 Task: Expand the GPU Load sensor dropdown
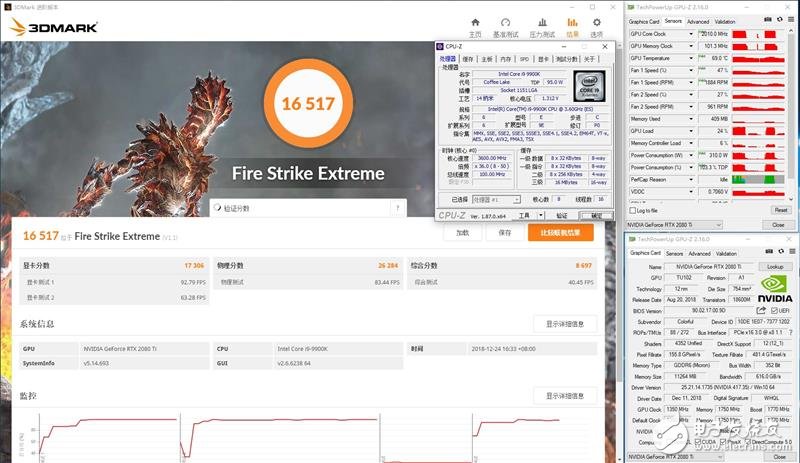(691, 131)
